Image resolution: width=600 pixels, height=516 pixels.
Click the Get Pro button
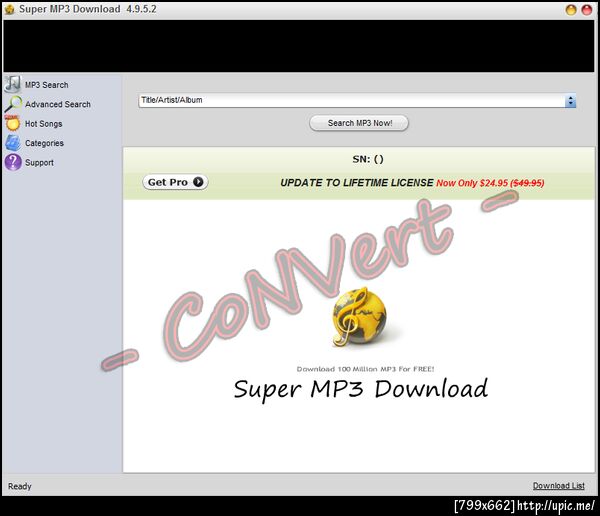click(x=175, y=182)
